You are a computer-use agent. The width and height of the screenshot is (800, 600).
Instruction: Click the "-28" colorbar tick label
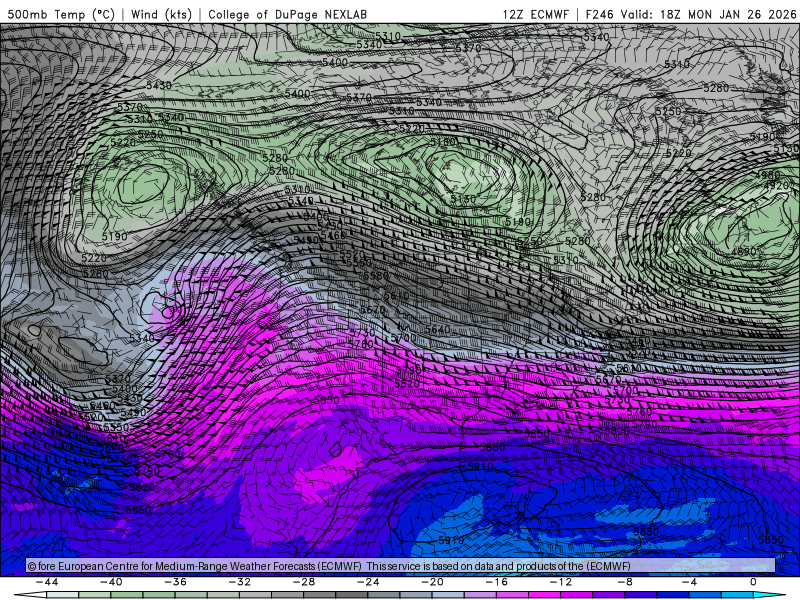coord(304,582)
